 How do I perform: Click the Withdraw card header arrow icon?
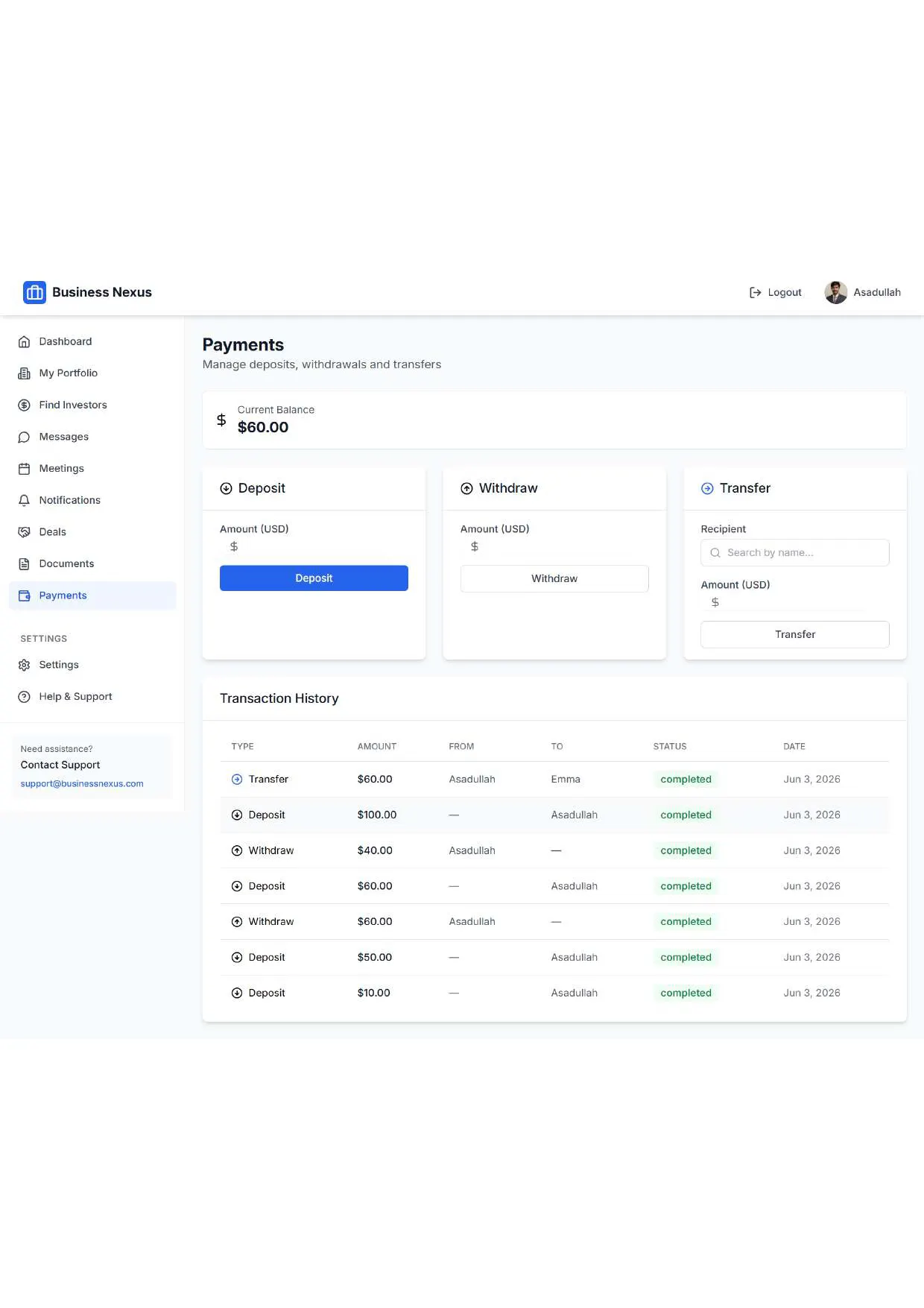coord(466,488)
